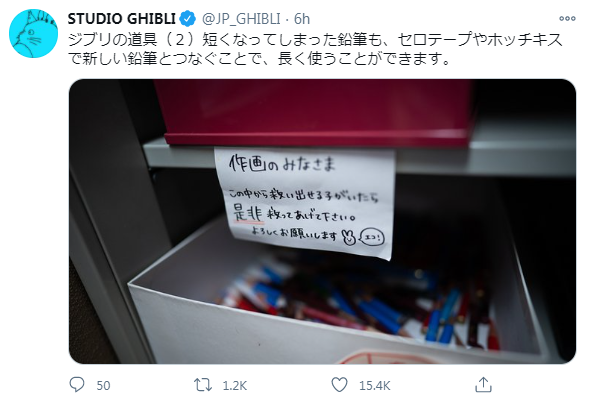Click the reply speech bubble icon
The width and height of the screenshot is (590, 404).
click(x=77, y=385)
